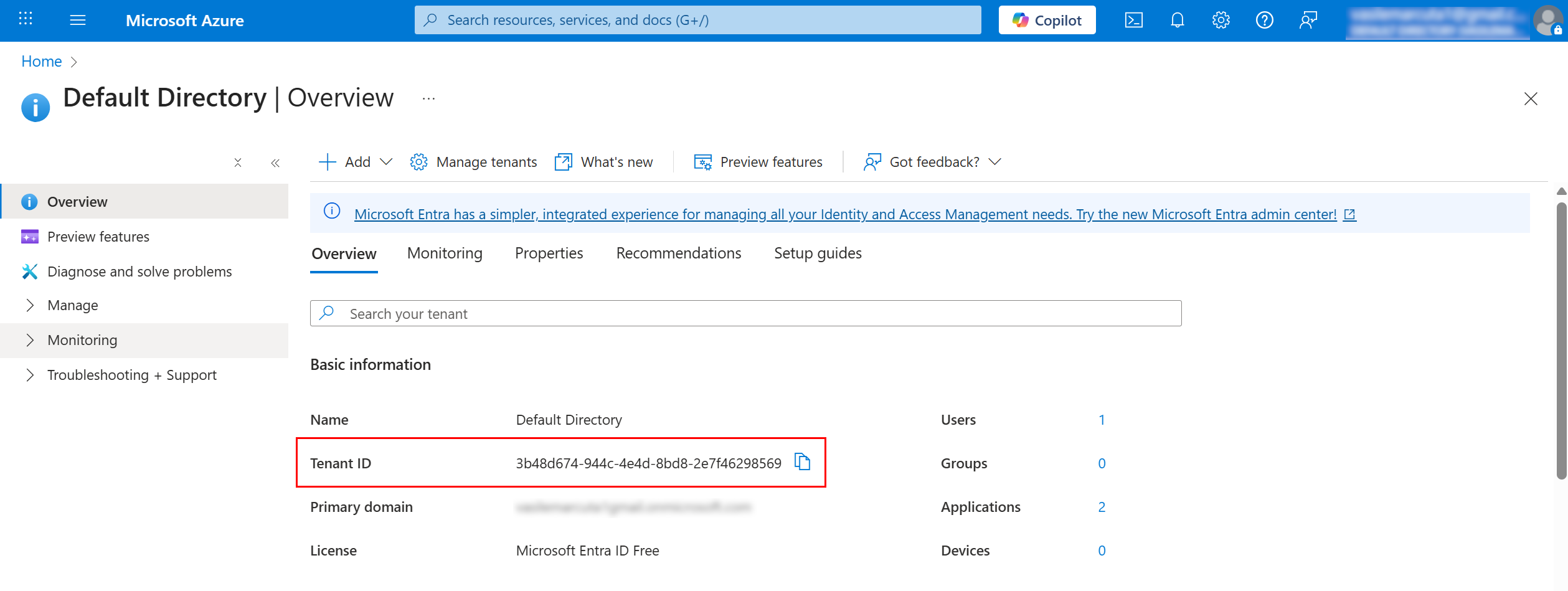Screen dimensions: 1568x591
Task: Open the notifications bell
Action: click(x=1177, y=21)
